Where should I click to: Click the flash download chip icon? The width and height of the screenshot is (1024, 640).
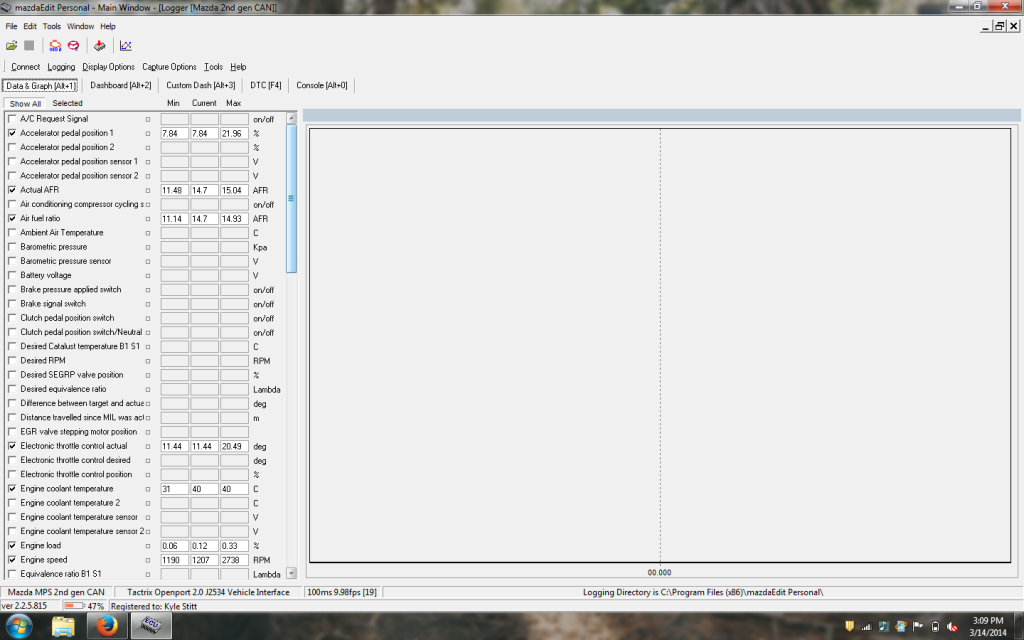click(x=99, y=46)
